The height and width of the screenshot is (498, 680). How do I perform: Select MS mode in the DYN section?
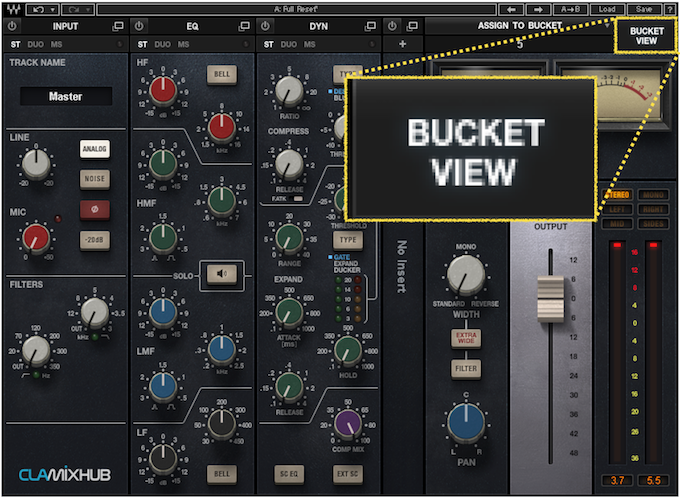309,44
